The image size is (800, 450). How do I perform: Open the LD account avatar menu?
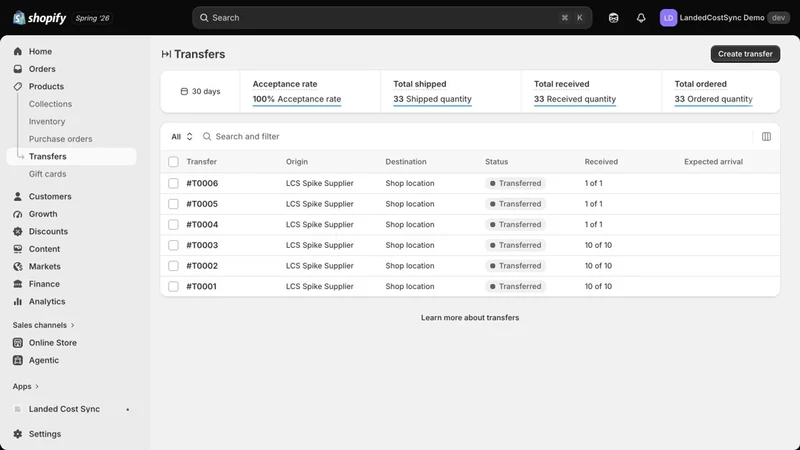coord(668,18)
